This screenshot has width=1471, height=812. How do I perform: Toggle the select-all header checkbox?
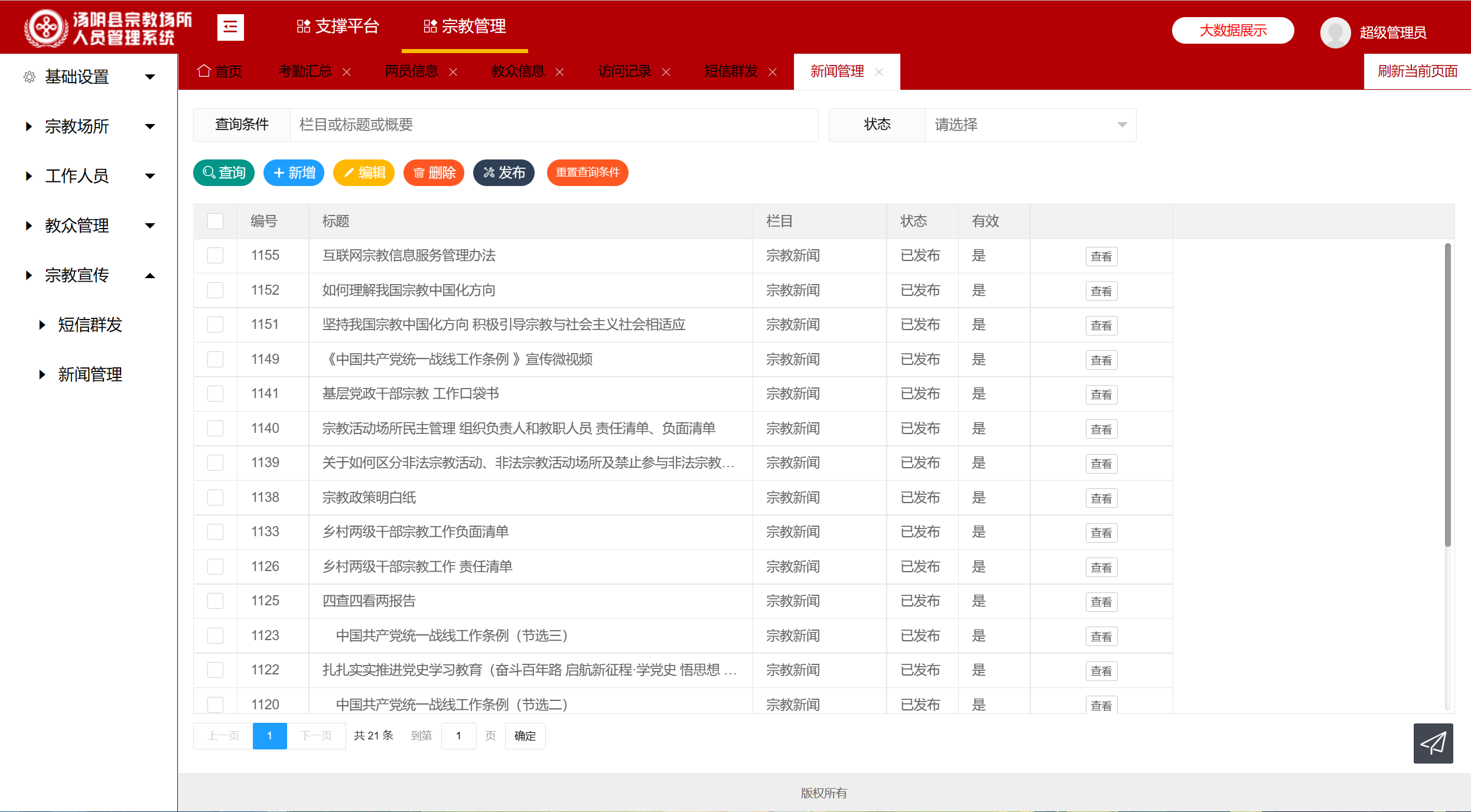pyautogui.click(x=215, y=221)
